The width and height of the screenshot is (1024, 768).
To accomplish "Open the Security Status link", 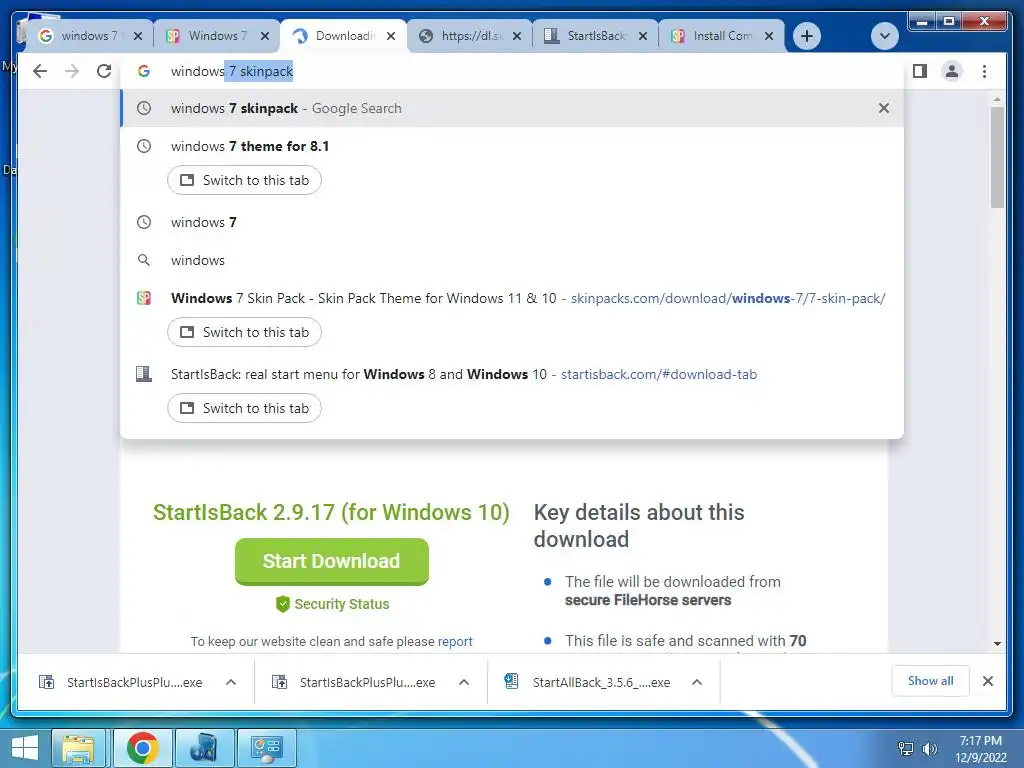I will 332,604.
